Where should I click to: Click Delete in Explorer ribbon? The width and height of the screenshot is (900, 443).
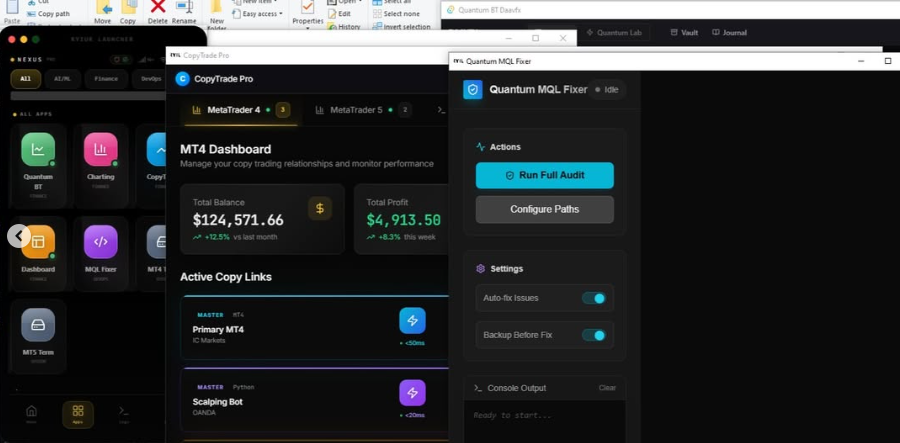158,13
